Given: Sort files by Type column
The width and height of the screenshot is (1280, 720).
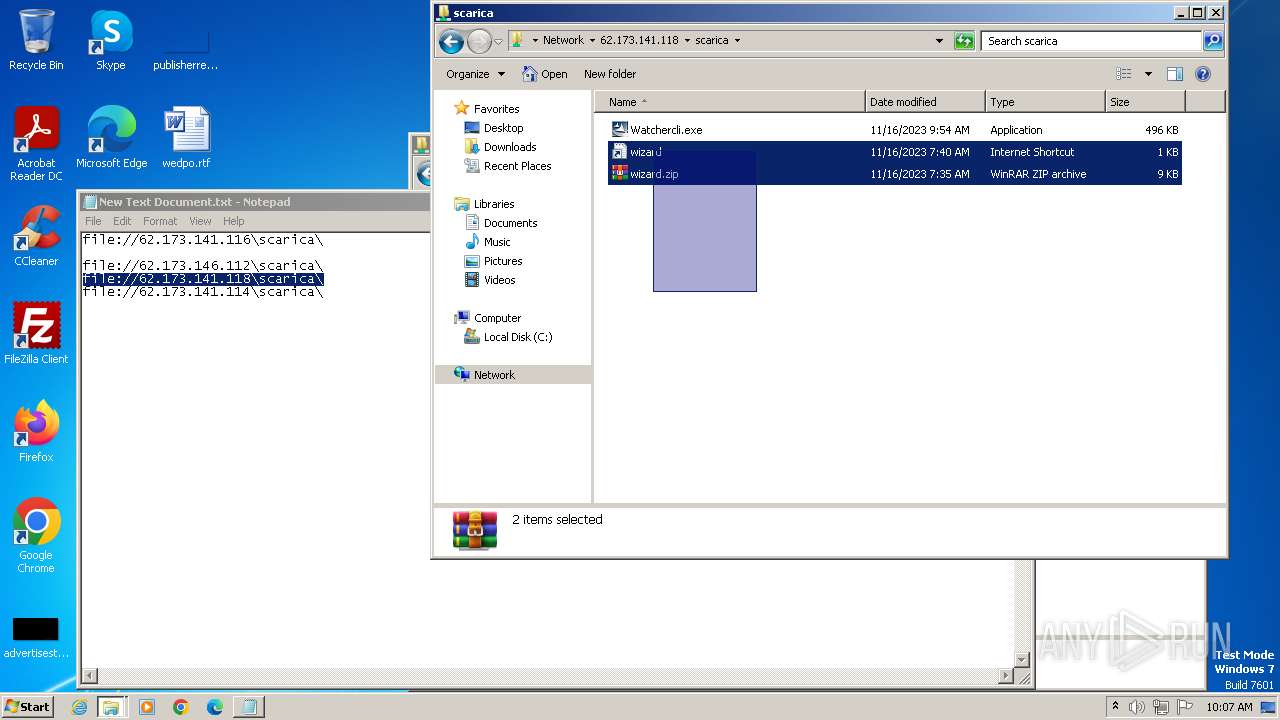Looking at the screenshot, I should 1045,102.
